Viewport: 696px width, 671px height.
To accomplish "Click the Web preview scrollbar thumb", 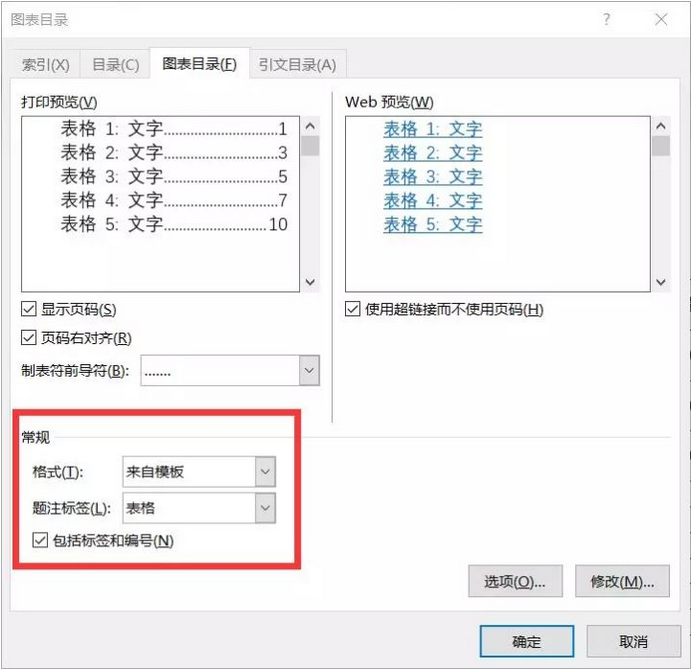I will point(661,146).
